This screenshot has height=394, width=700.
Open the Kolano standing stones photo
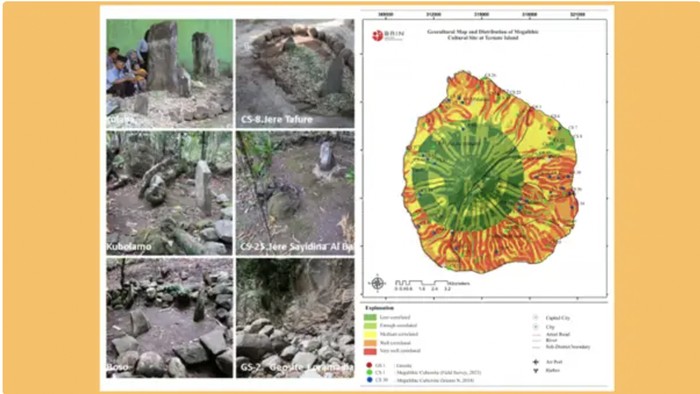point(170,73)
